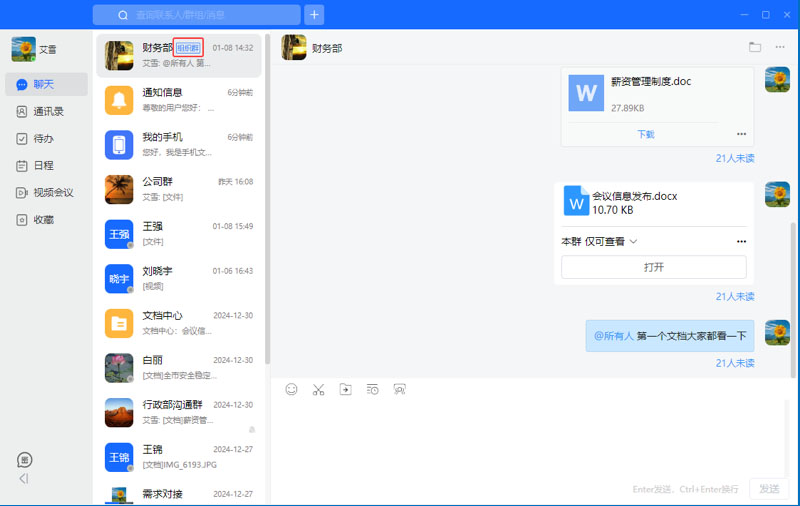The image size is (800, 506).
Task: Click 下载 link for 薪资管理制度.doc
Action: tap(646, 134)
